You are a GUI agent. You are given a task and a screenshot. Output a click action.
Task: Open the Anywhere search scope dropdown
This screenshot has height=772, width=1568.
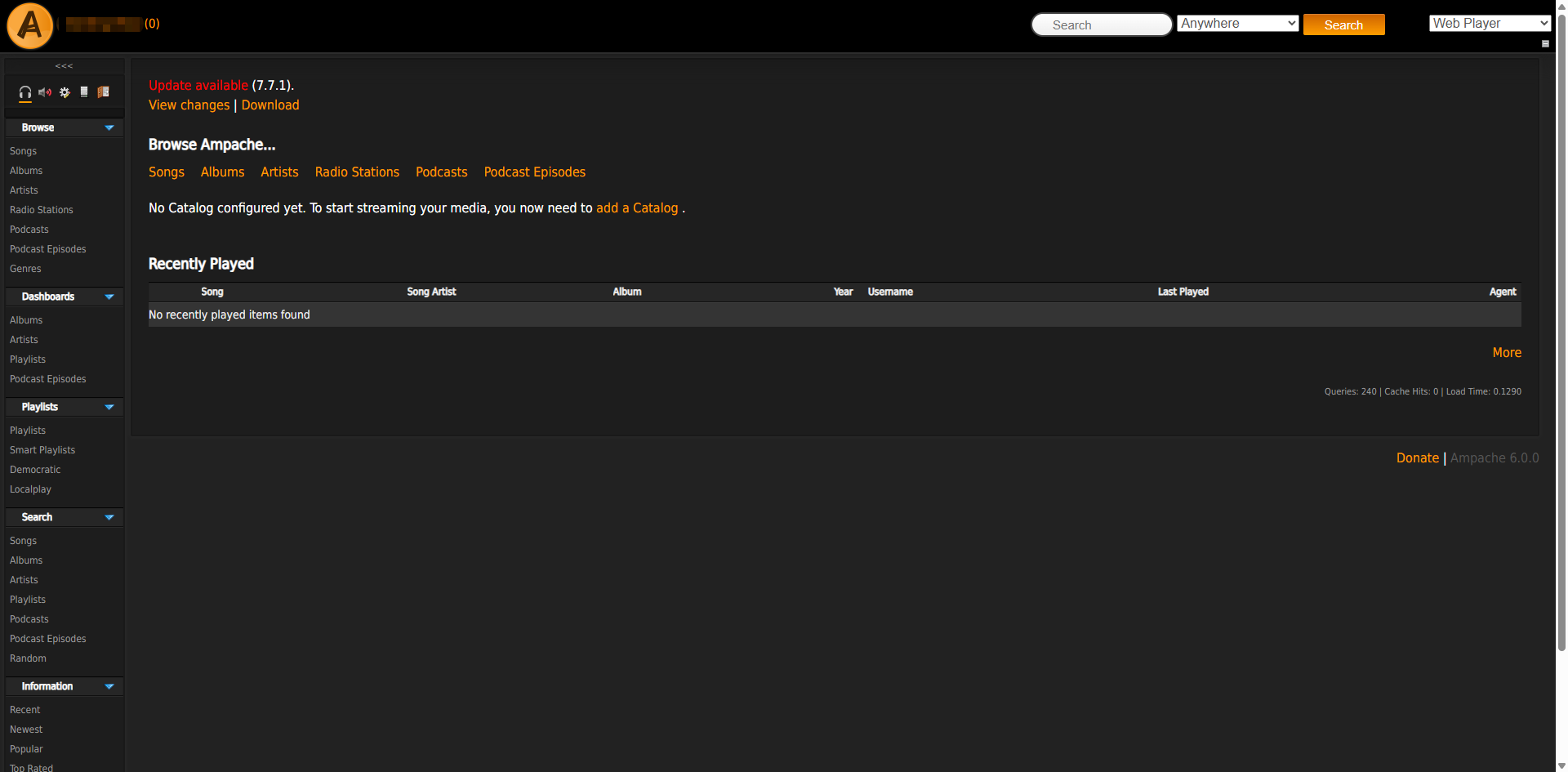1238,24
